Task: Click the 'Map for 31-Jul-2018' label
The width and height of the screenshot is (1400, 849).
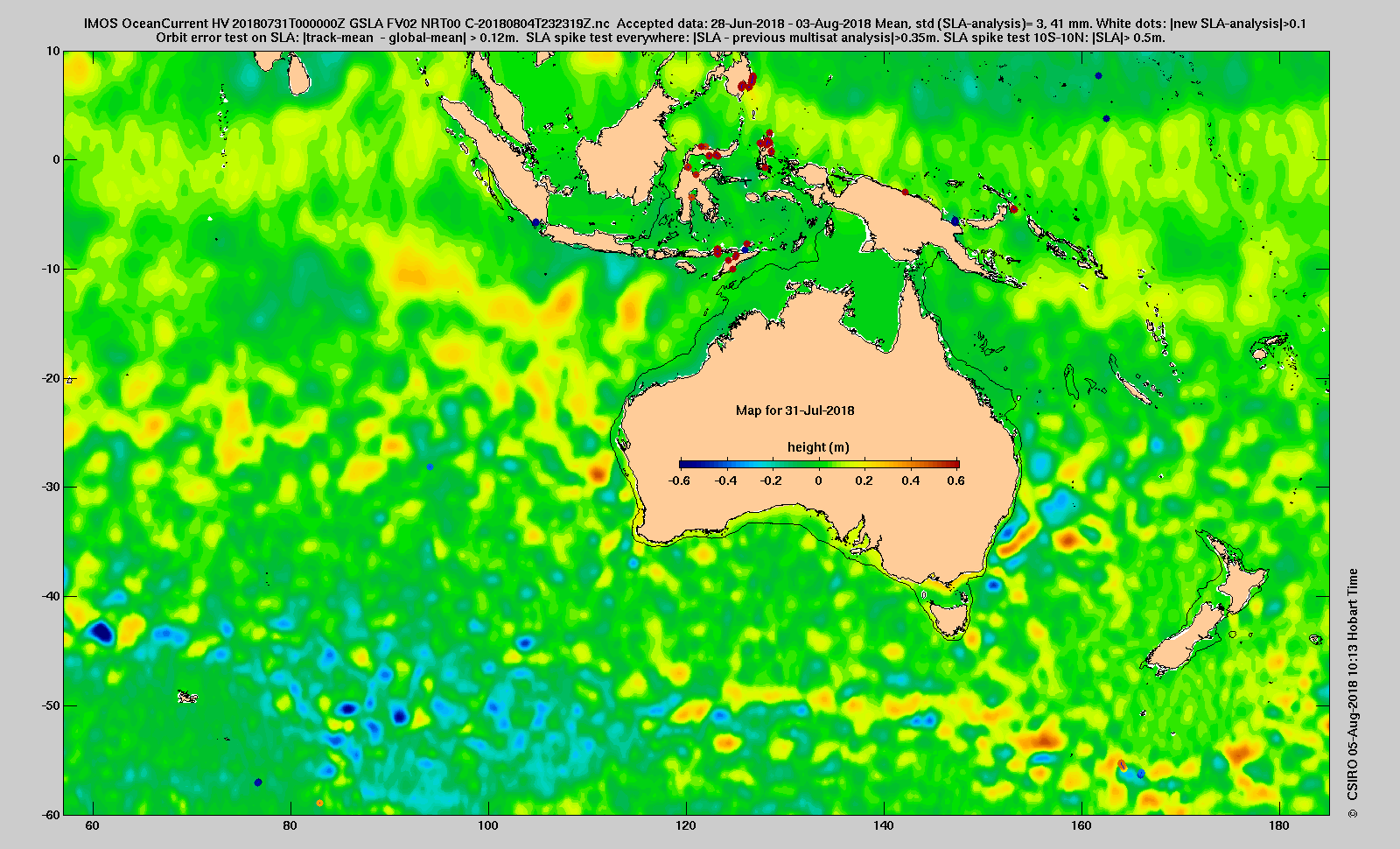Action: [794, 410]
